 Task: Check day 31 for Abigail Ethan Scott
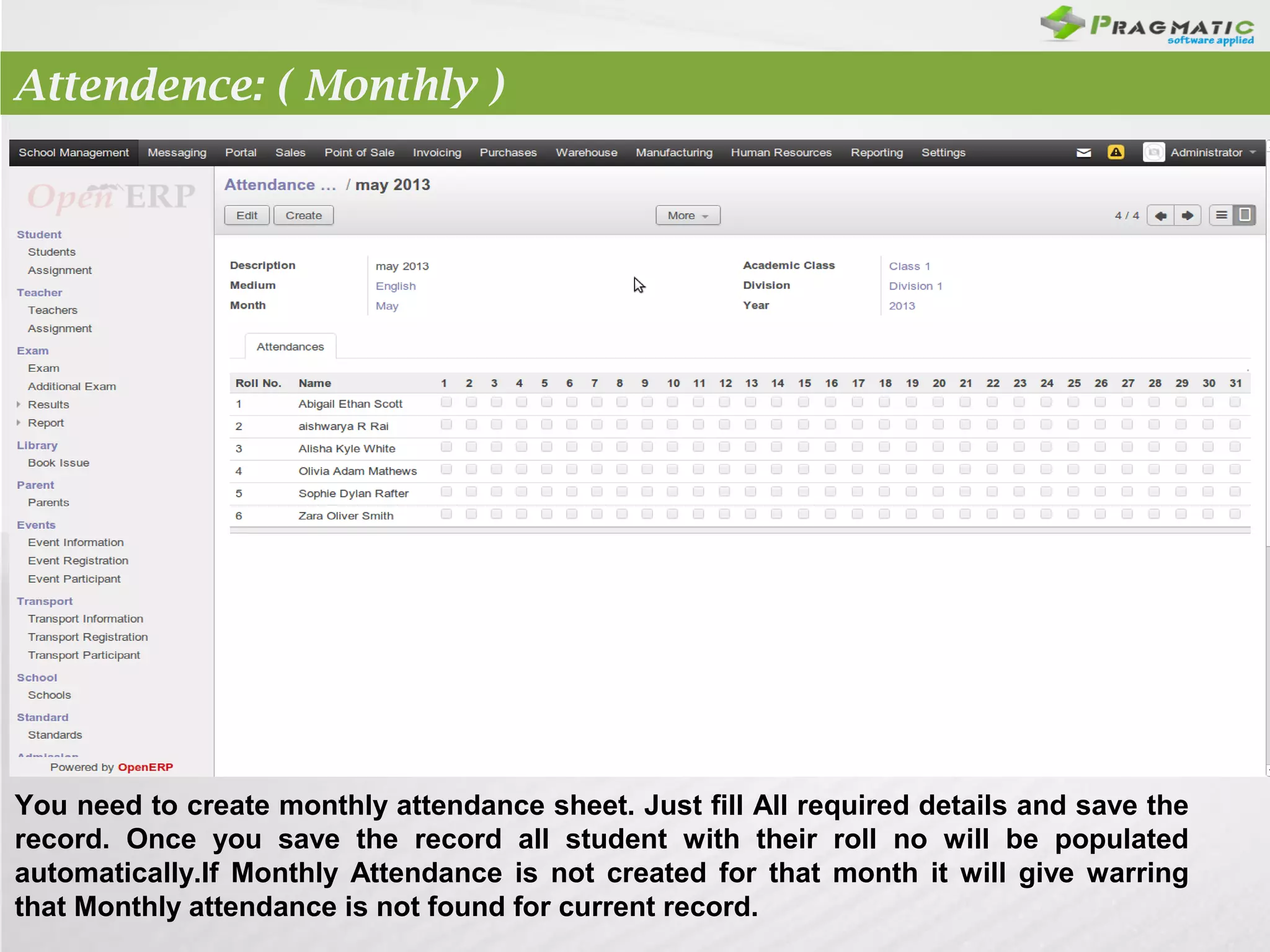click(x=1235, y=402)
